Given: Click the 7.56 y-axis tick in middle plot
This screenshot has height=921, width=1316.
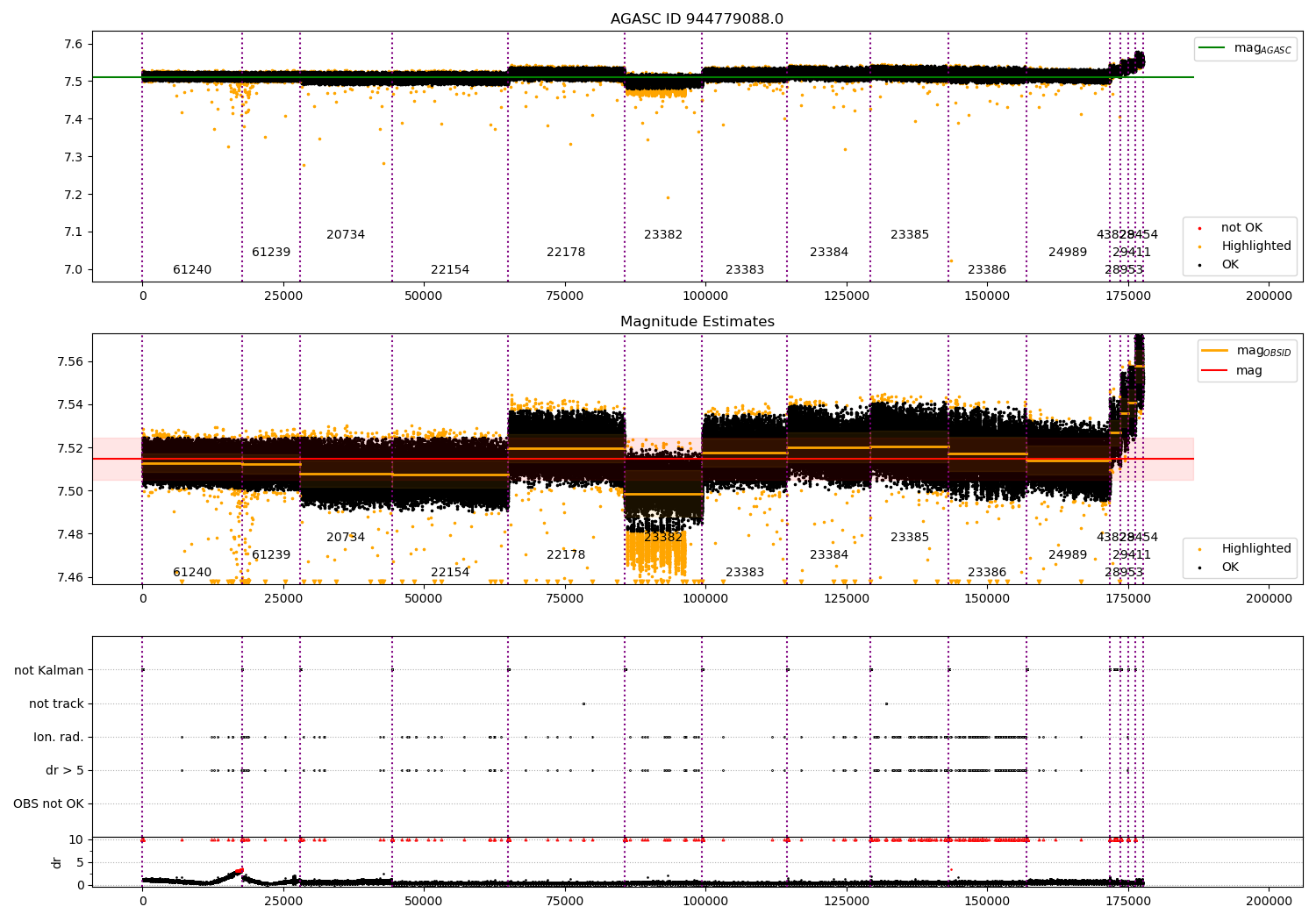Looking at the screenshot, I should (70, 361).
